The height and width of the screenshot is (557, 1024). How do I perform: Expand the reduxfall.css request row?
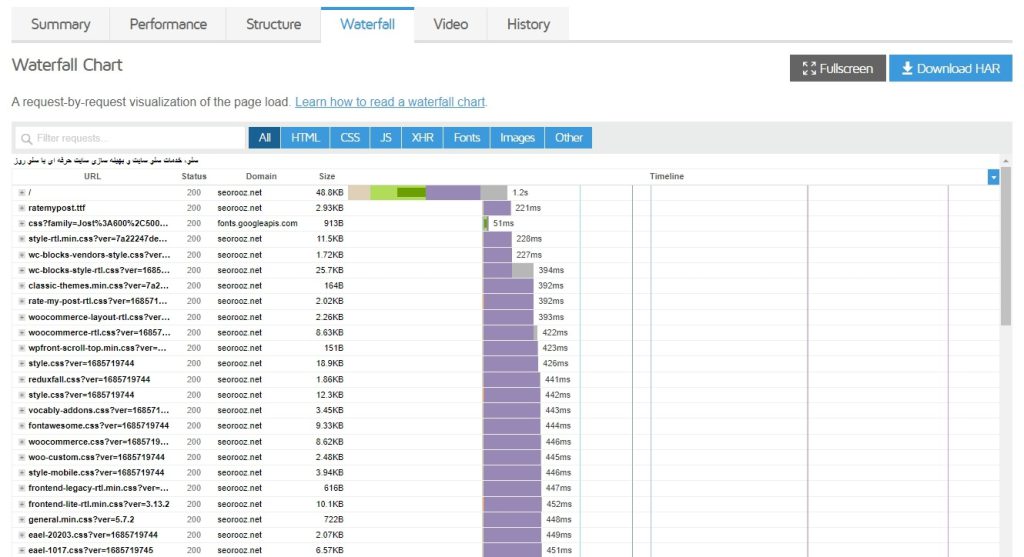pos(22,379)
